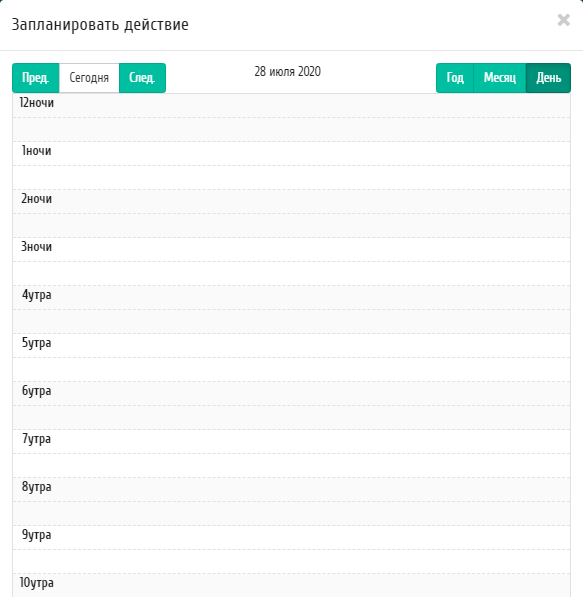The height and width of the screenshot is (597, 583).
Task: Select the 7утра time slot
Action: click(291, 441)
